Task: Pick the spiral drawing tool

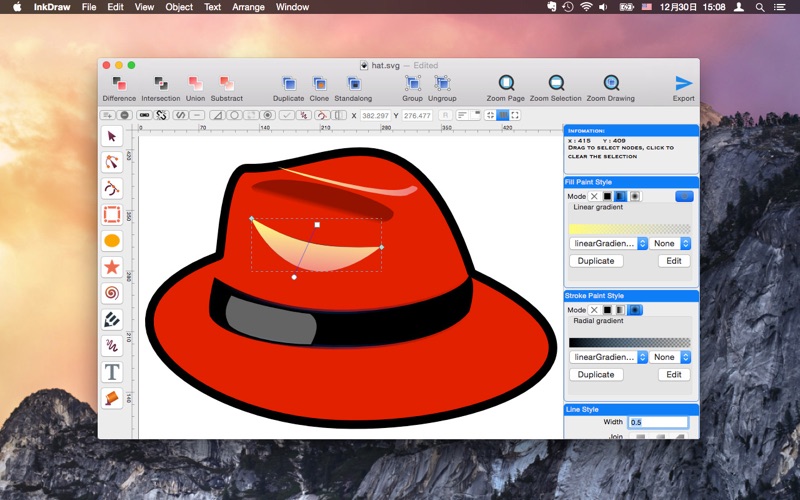Action: coord(112,293)
